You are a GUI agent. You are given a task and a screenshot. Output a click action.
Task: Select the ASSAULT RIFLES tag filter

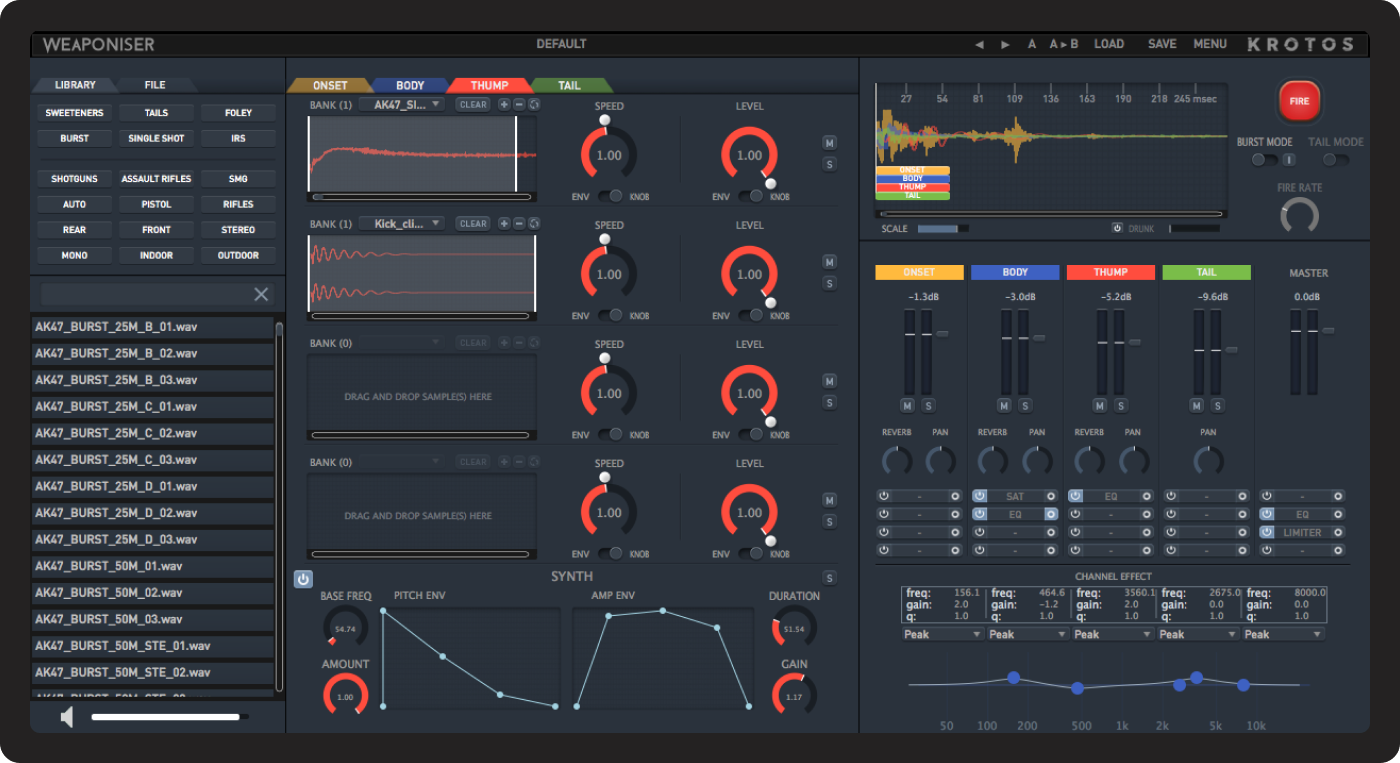(x=156, y=179)
